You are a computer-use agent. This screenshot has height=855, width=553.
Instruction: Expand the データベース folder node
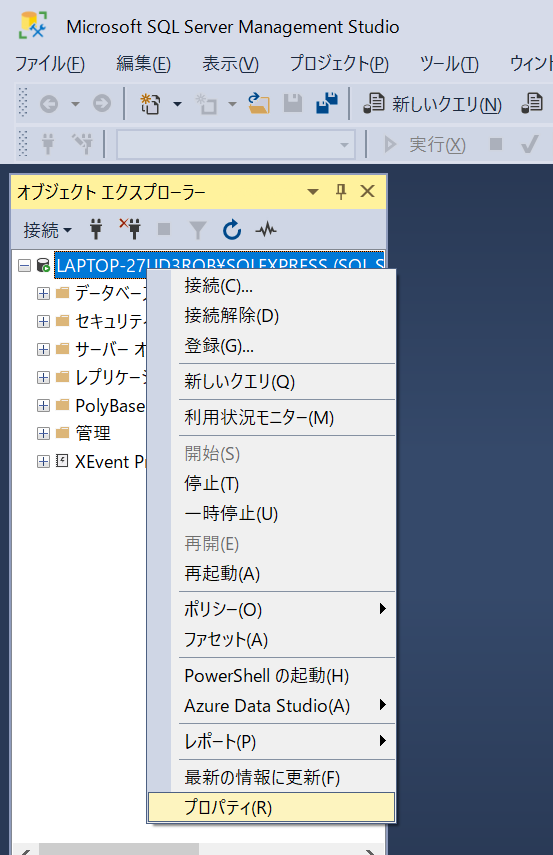(x=43, y=293)
